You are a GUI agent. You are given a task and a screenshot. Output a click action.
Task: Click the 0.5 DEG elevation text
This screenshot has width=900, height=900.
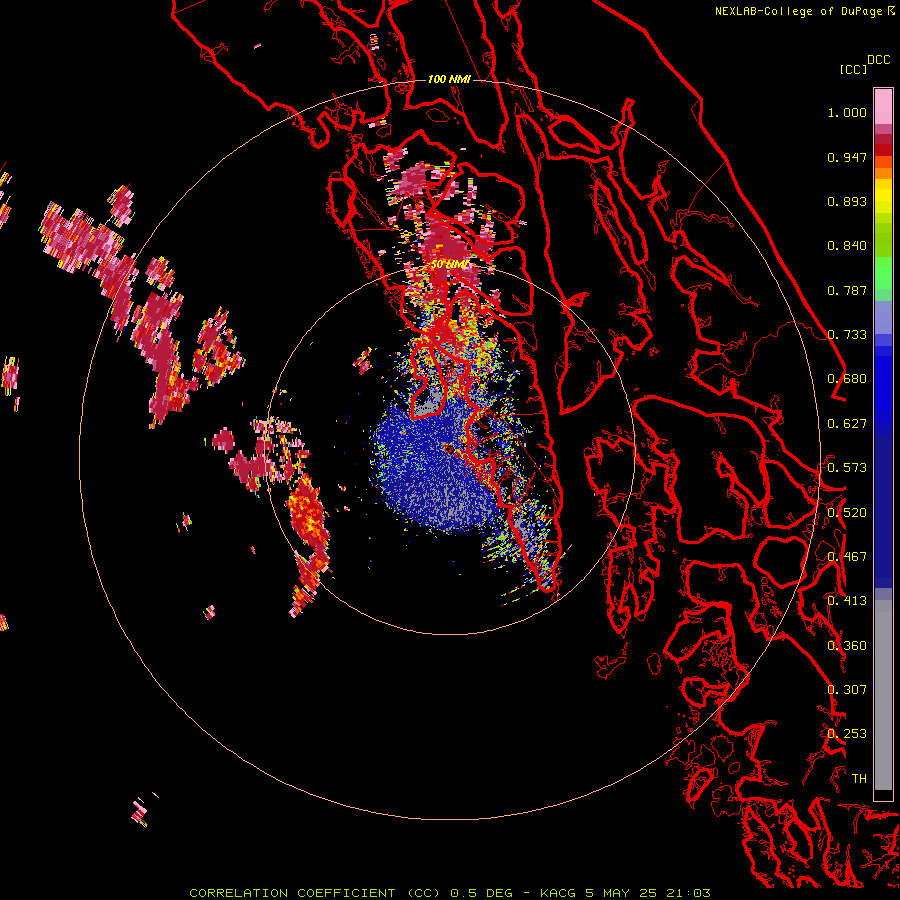(480, 893)
